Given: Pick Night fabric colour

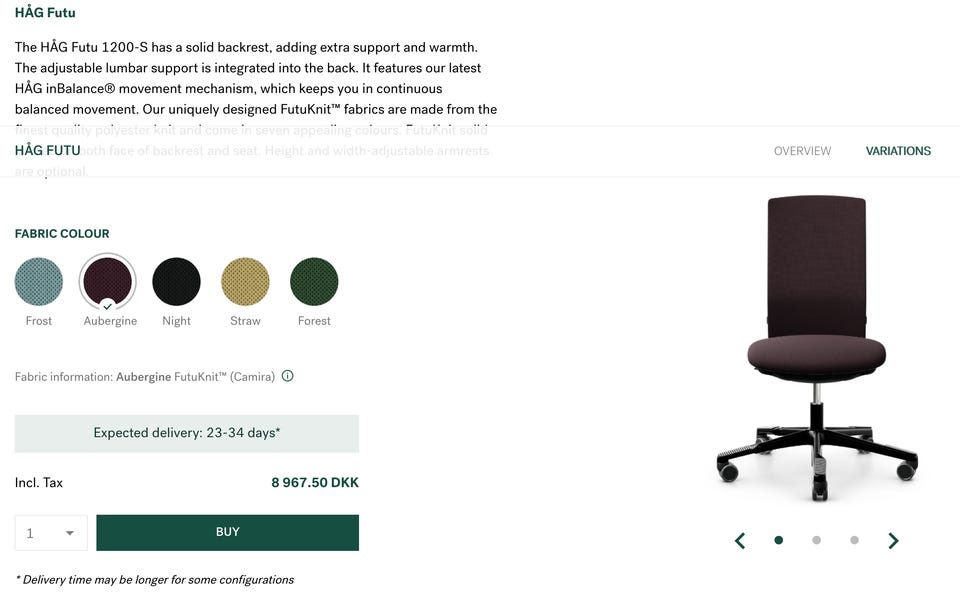Looking at the screenshot, I should click(176, 281).
